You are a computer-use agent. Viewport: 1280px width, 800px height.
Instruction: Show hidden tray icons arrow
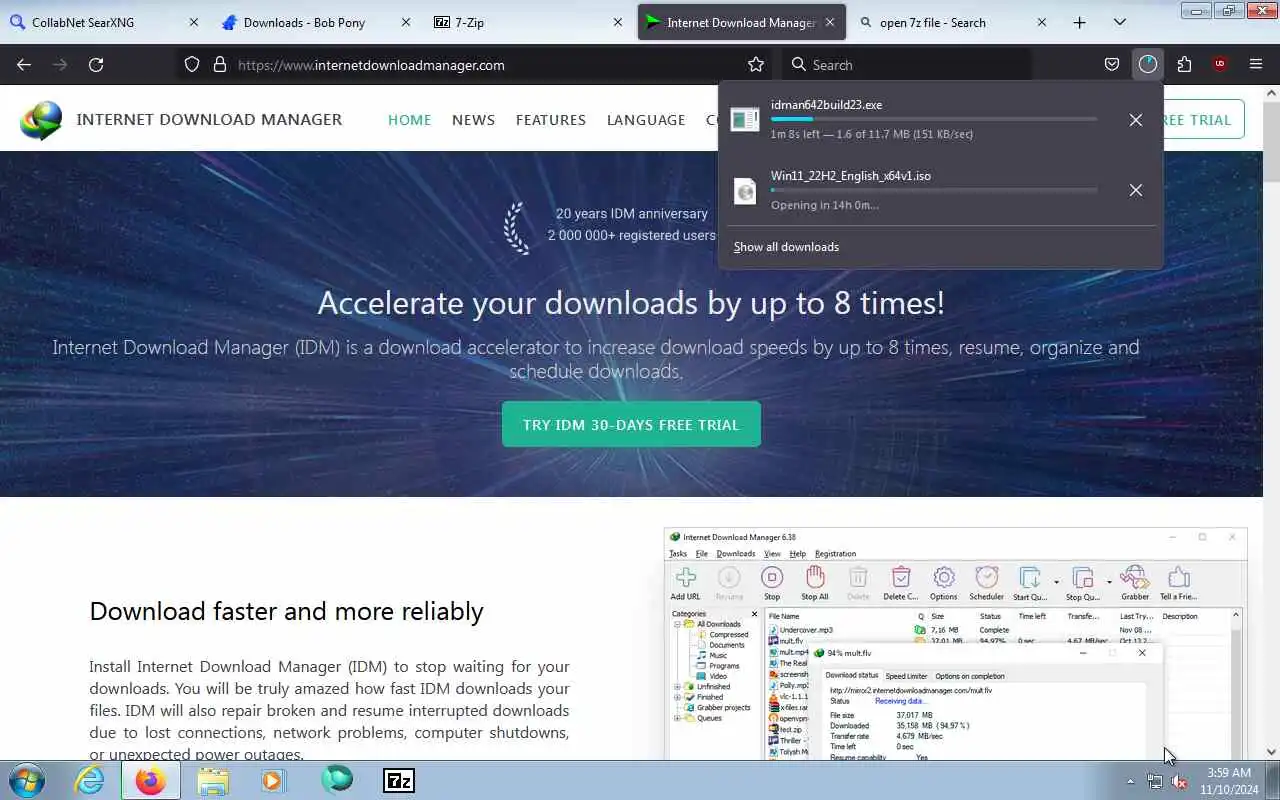coord(1131,781)
